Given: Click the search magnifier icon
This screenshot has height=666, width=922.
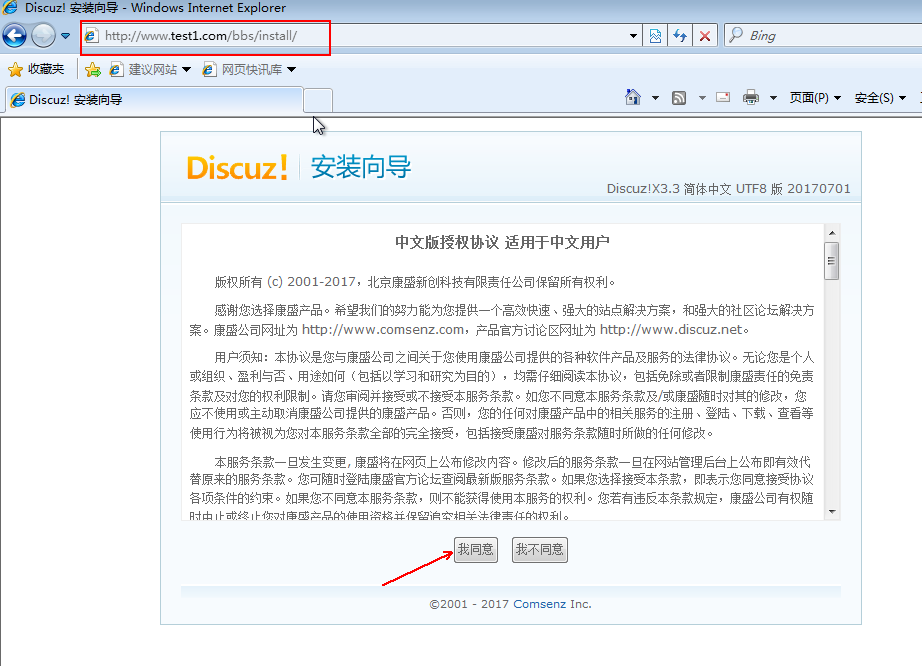Looking at the screenshot, I should coord(736,35).
